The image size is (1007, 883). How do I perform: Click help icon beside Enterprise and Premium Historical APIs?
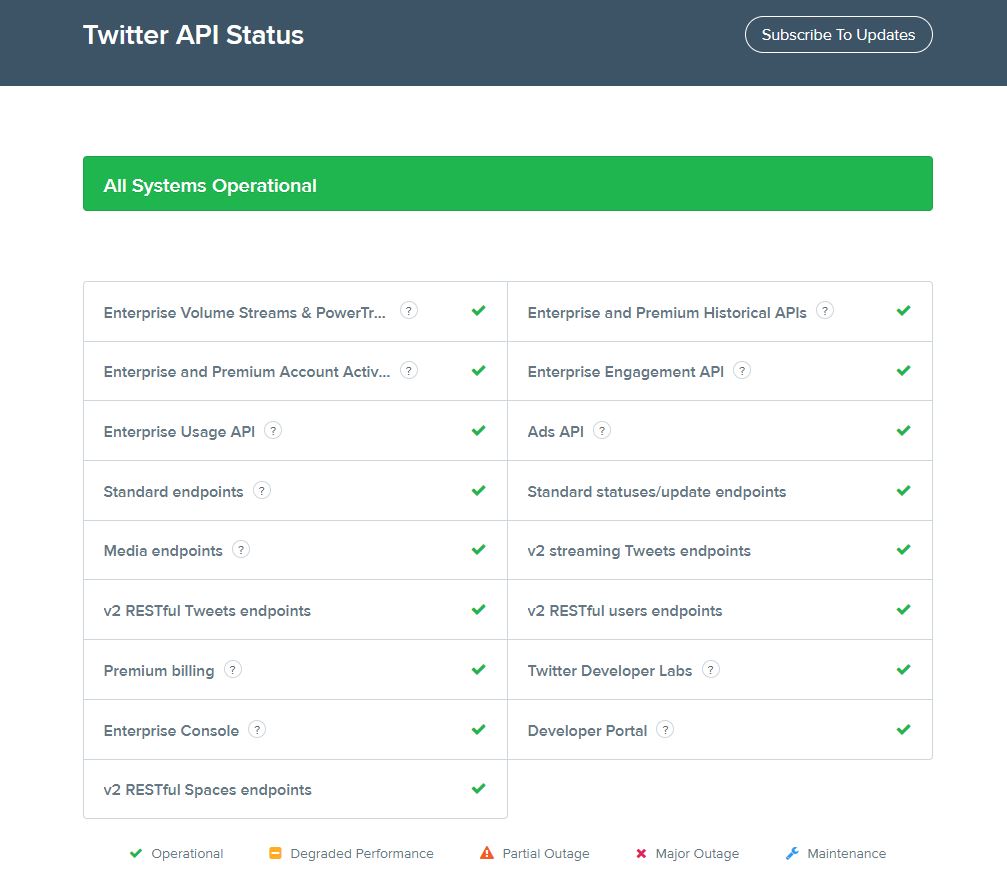(825, 311)
